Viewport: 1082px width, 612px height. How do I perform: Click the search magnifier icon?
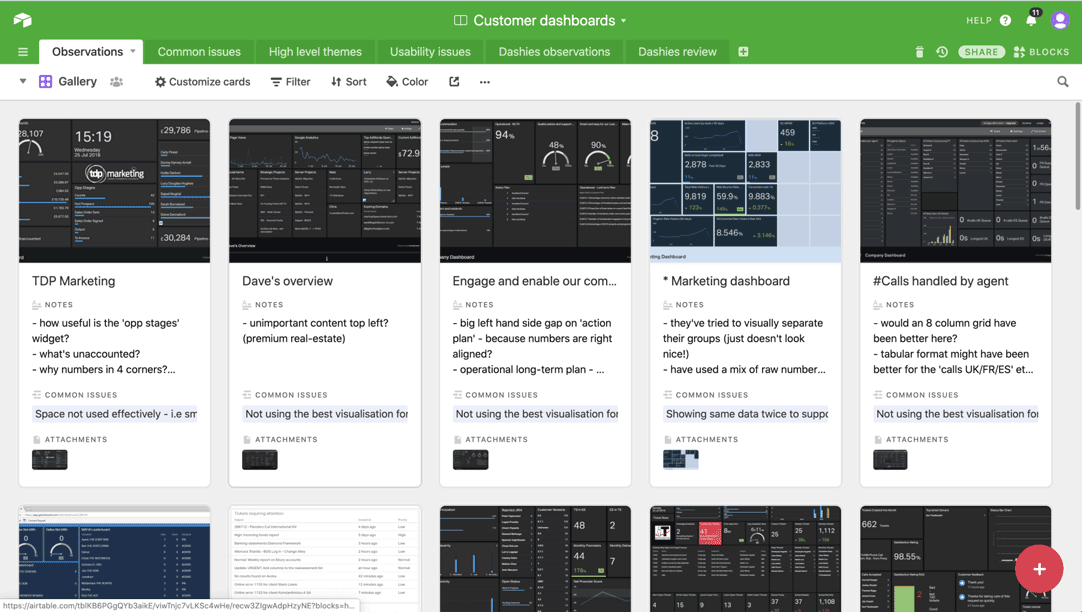[1063, 82]
